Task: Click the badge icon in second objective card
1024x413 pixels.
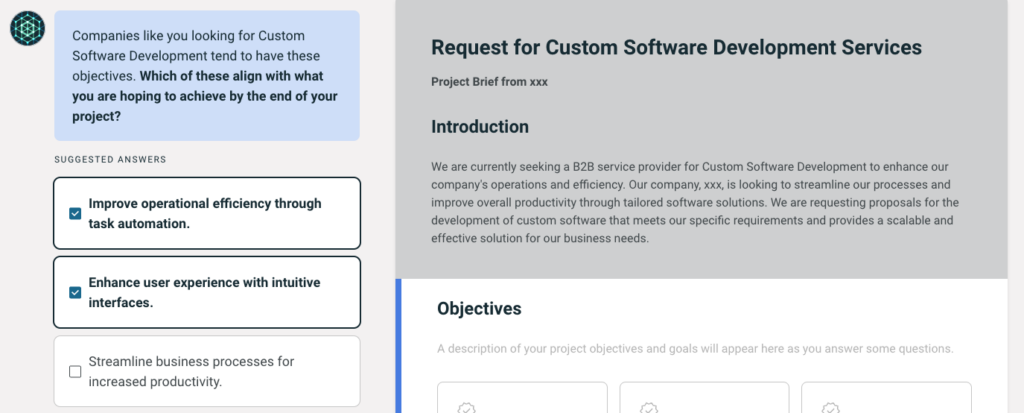Action: [x=649, y=408]
